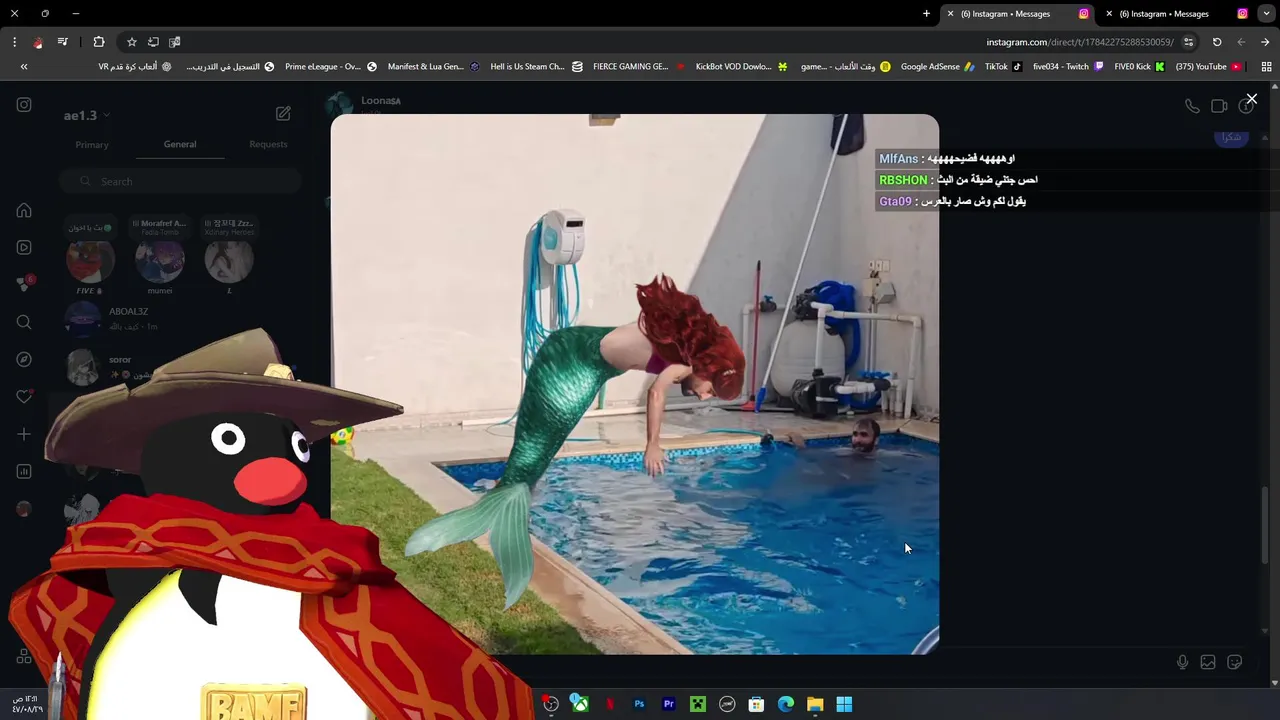The image size is (1280, 720).
Task: Switch to the Primary tab
Action: click(x=92, y=145)
